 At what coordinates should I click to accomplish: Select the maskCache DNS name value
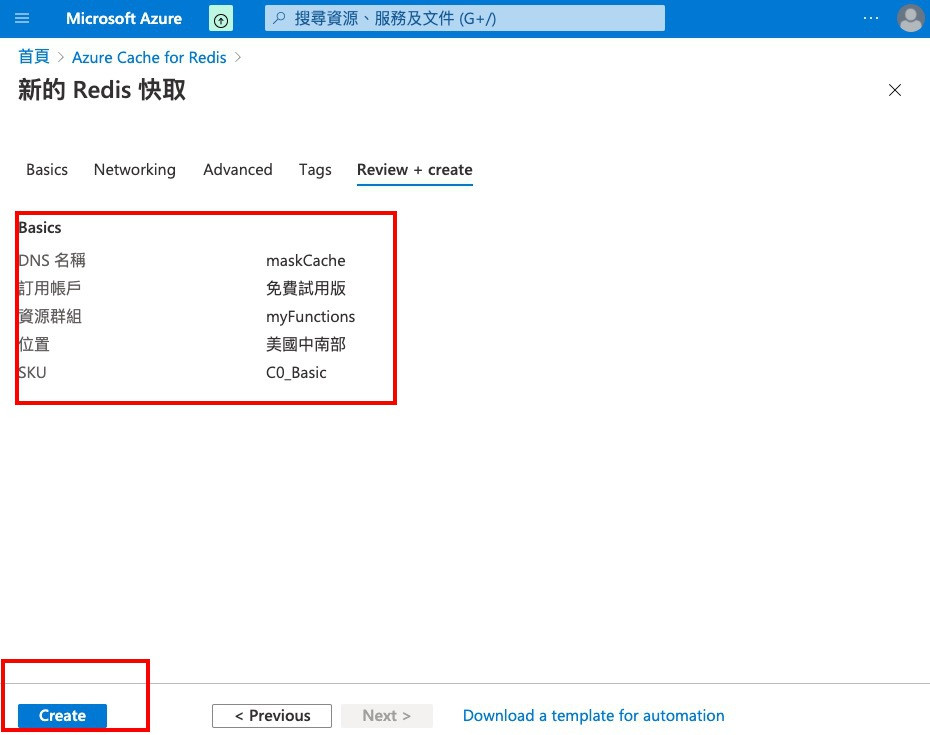click(x=305, y=260)
